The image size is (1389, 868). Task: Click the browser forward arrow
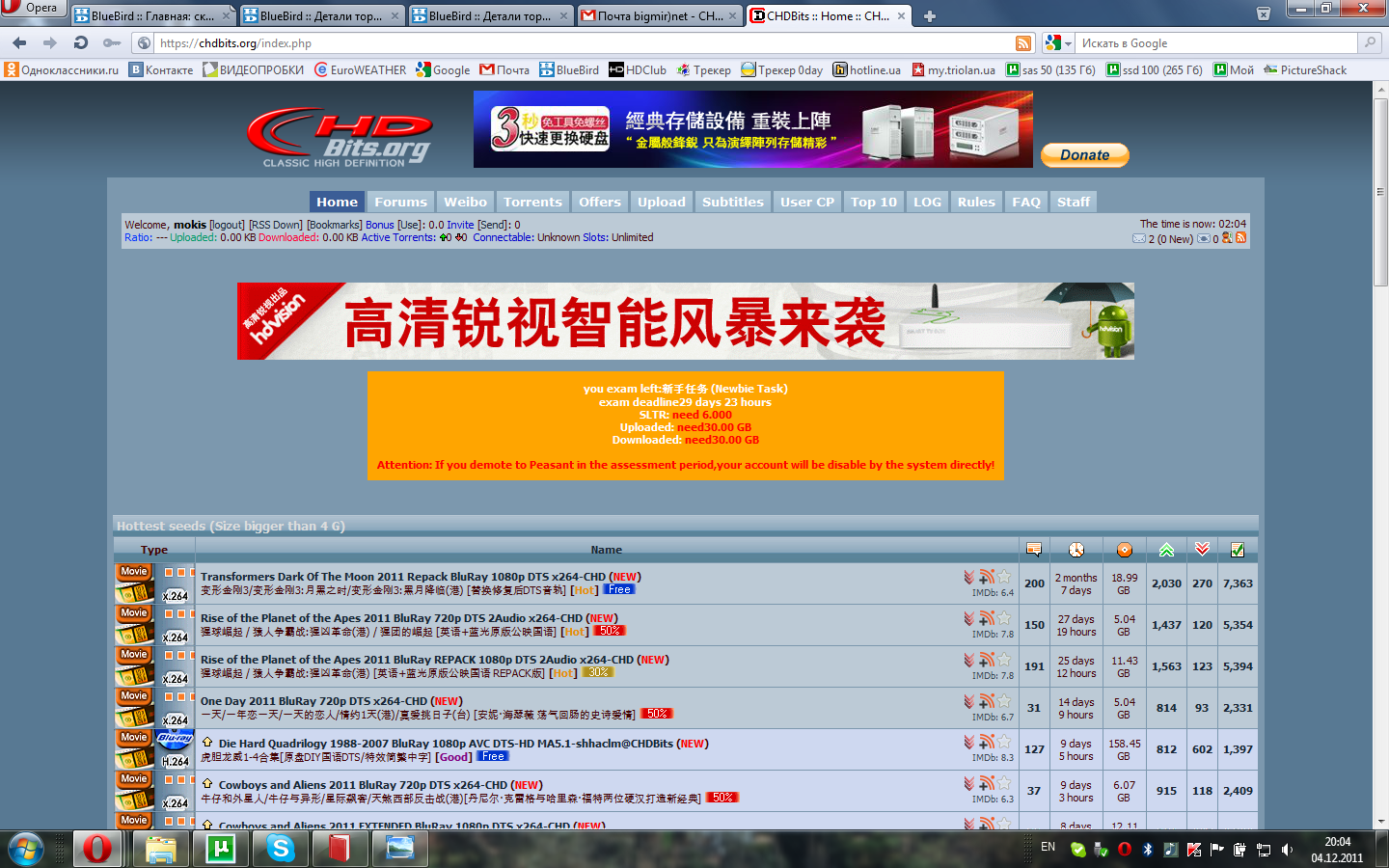pos(50,43)
